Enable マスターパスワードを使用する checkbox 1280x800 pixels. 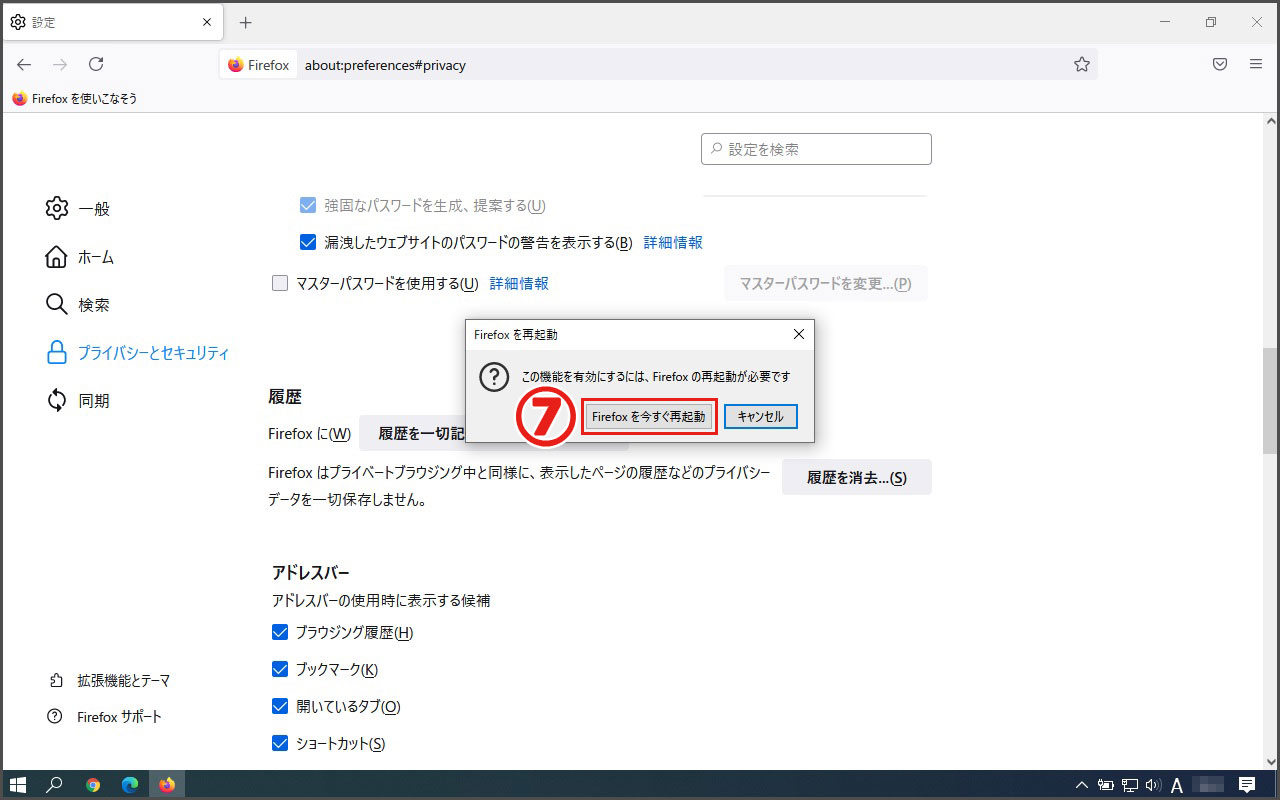pos(280,283)
